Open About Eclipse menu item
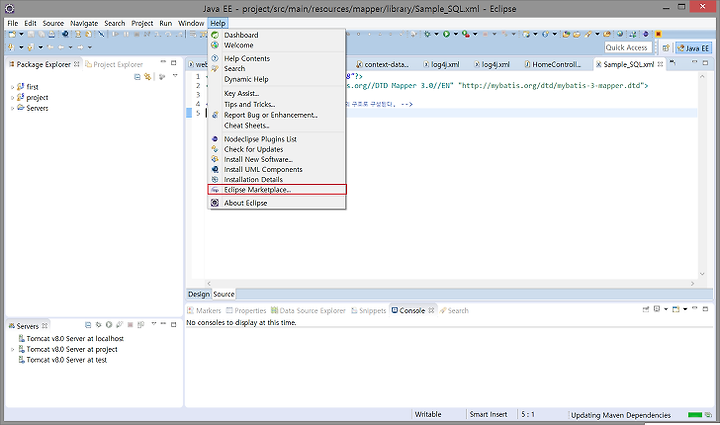Image resolution: width=720 pixels, height=425 pixels. coord(277,203)
